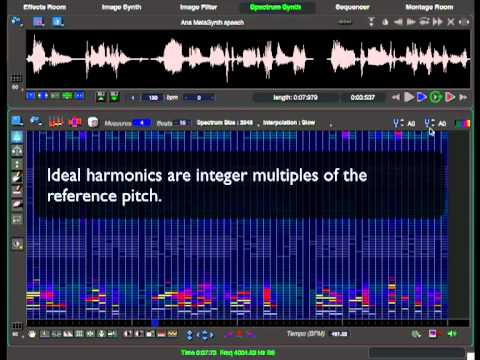Click the green circular loop play button
The height and width of the screenshot is (360, 480).
coord(435,97)
